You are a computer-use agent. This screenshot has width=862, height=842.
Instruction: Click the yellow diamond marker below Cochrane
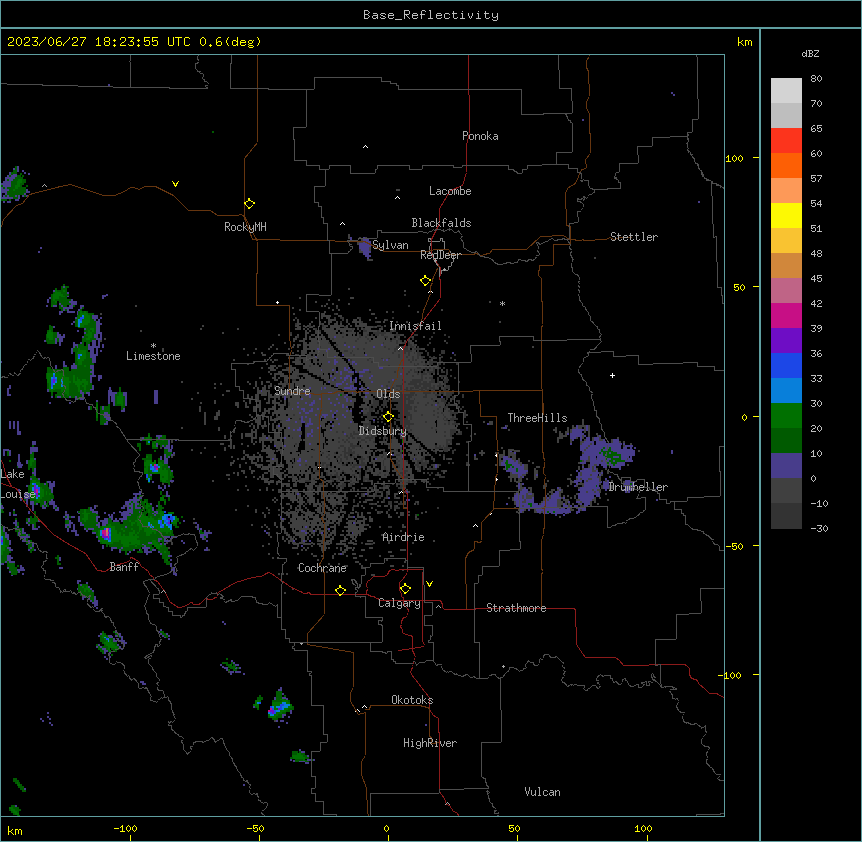(340, 590)
